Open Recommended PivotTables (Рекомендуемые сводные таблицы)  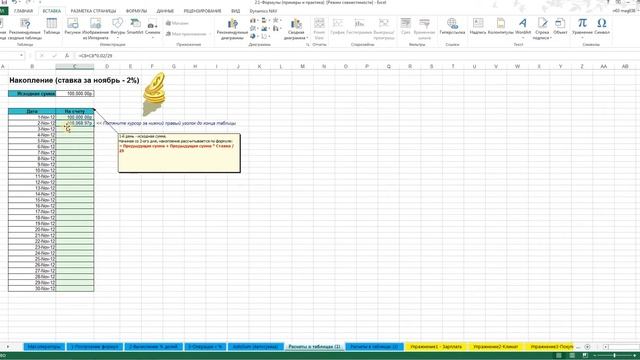point(25,29)
